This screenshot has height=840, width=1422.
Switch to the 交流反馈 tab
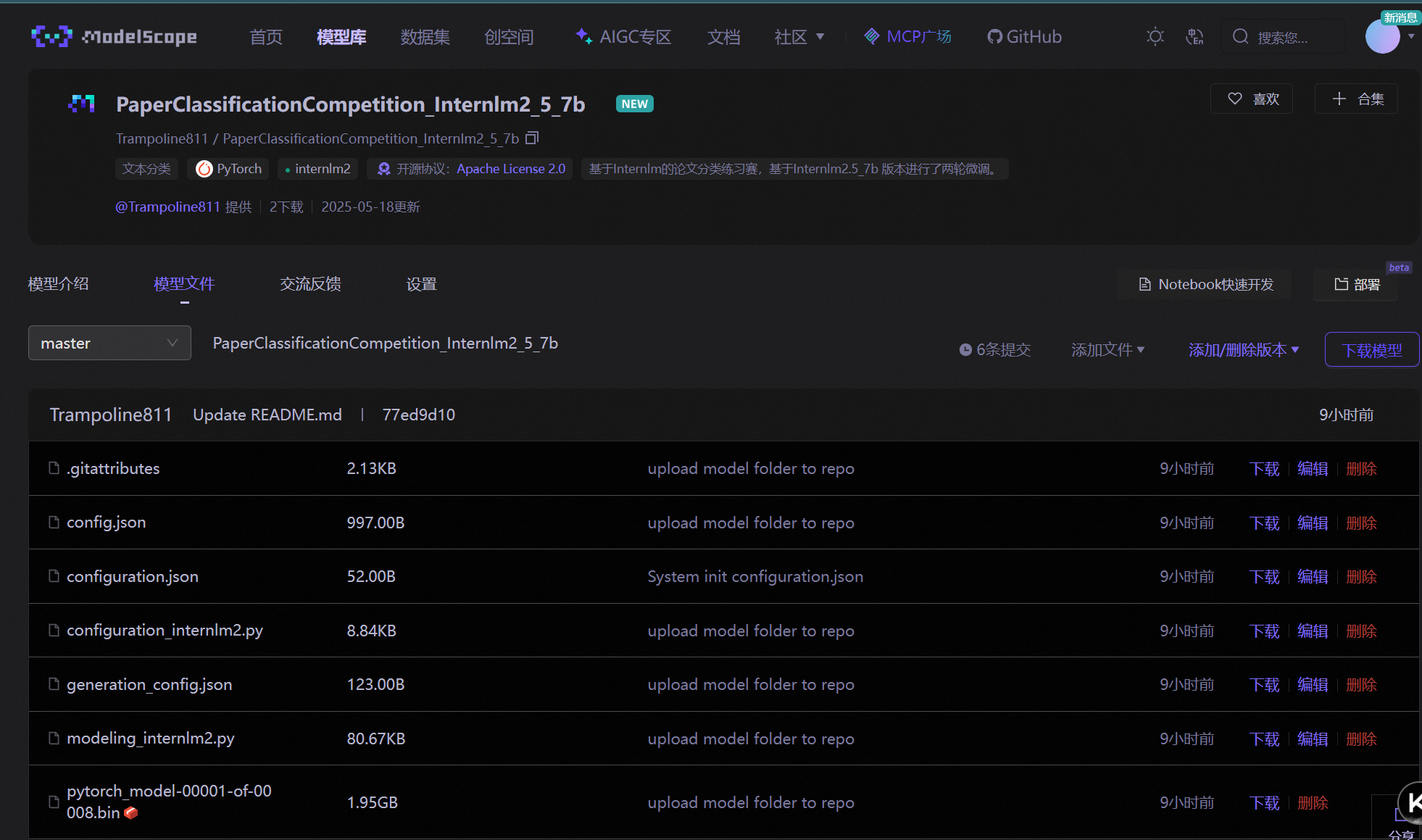pos(310,284)
